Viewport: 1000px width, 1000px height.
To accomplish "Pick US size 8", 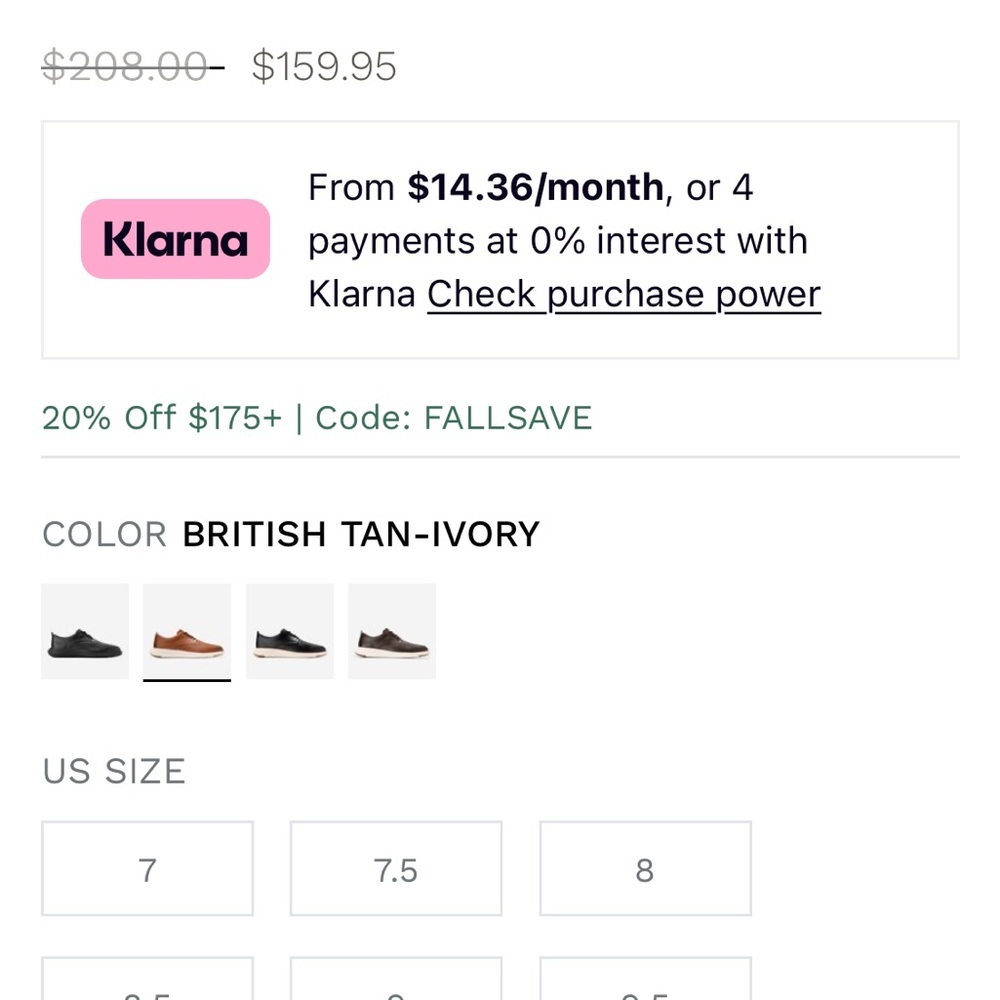I will [645, 869].
